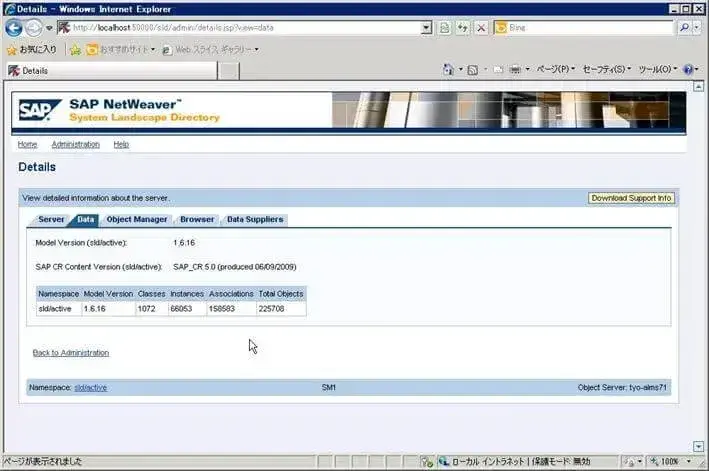Click the blue help question icon
709x471 pixels.
[688, 70]
